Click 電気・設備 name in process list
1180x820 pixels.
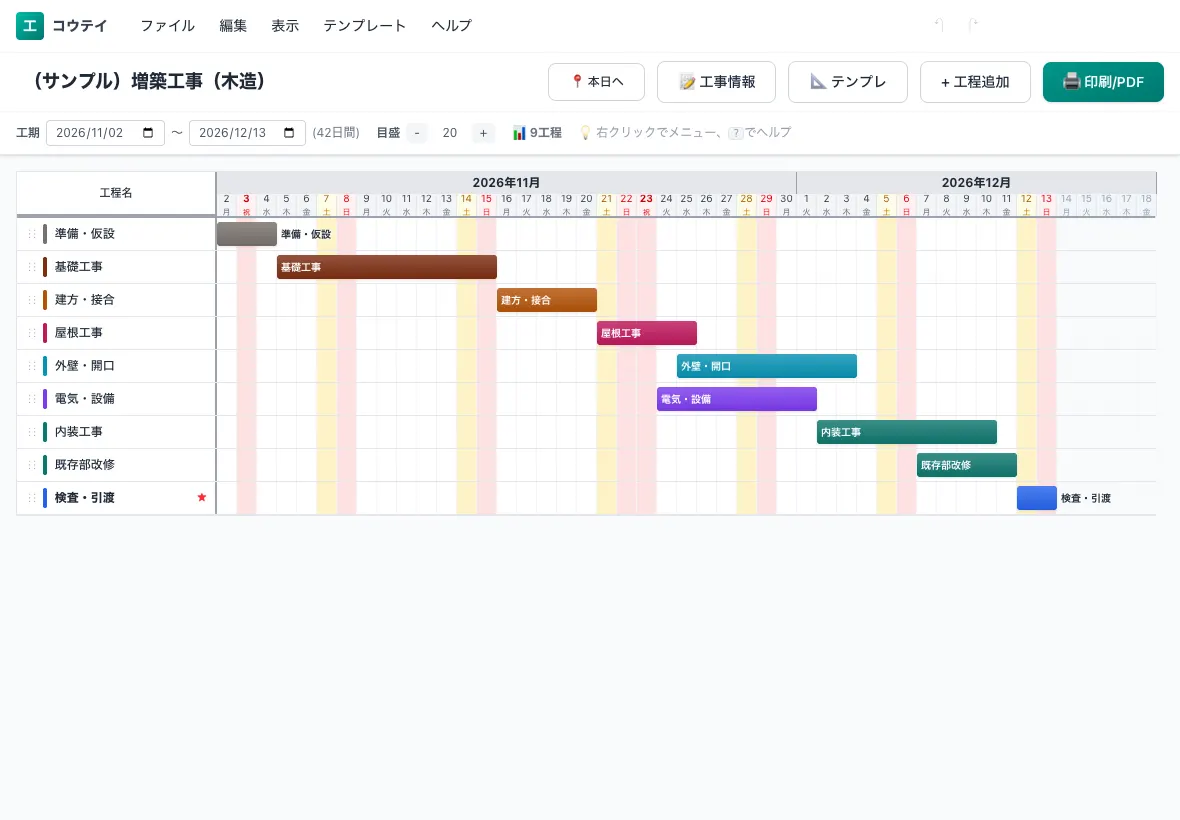[x=85, y=399]
